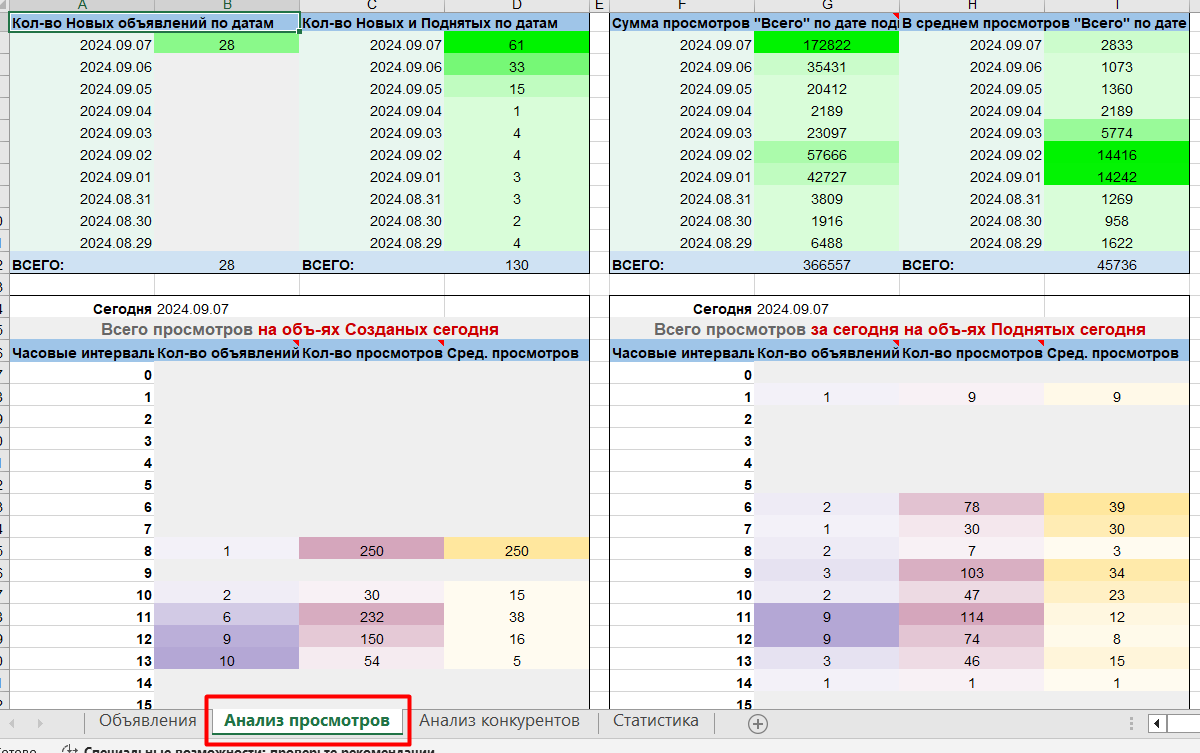Select the narrow column E header
The image size is (1200, 753).
[x=599, y=6]
